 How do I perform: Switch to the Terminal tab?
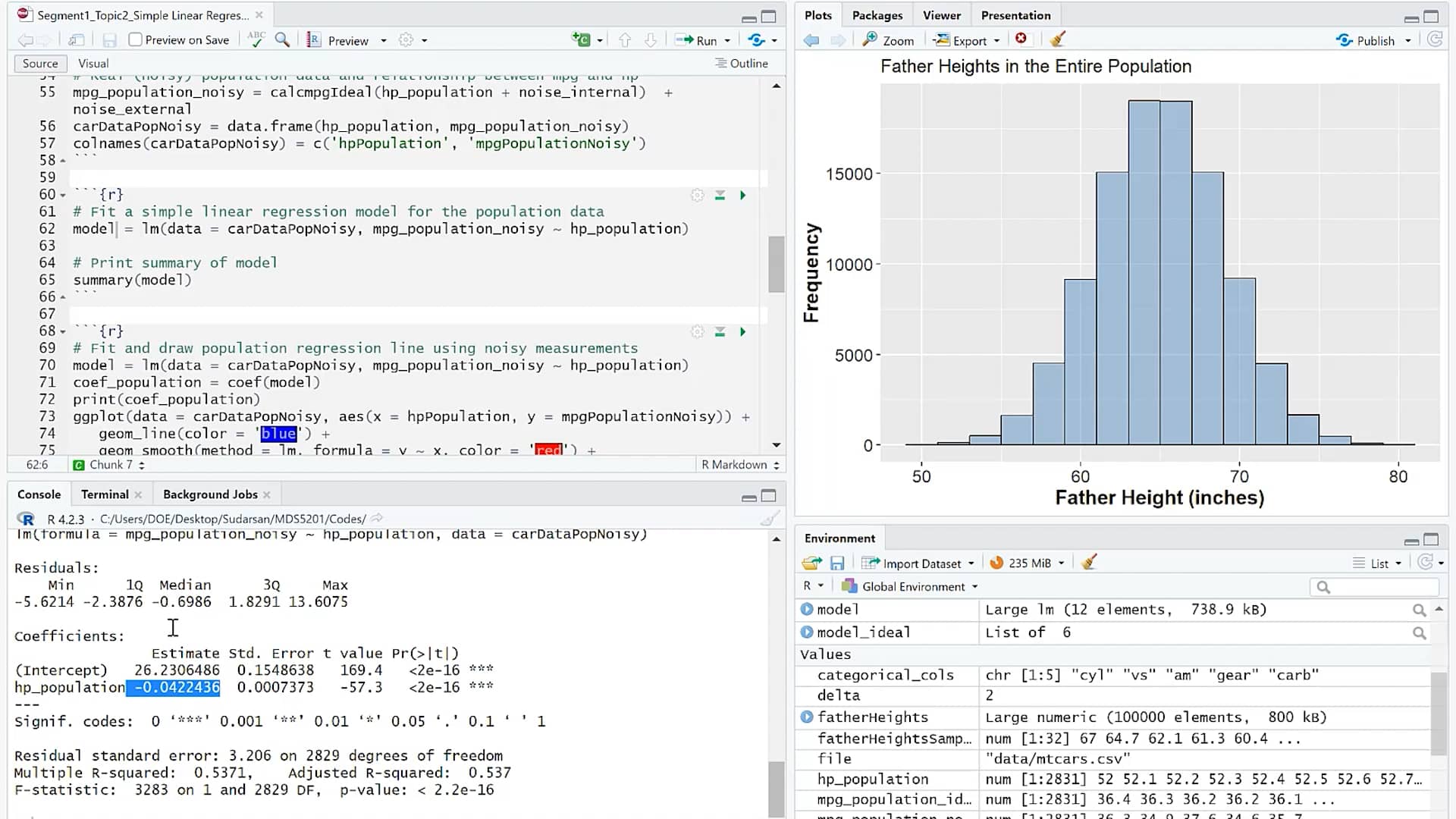[105, 494]
